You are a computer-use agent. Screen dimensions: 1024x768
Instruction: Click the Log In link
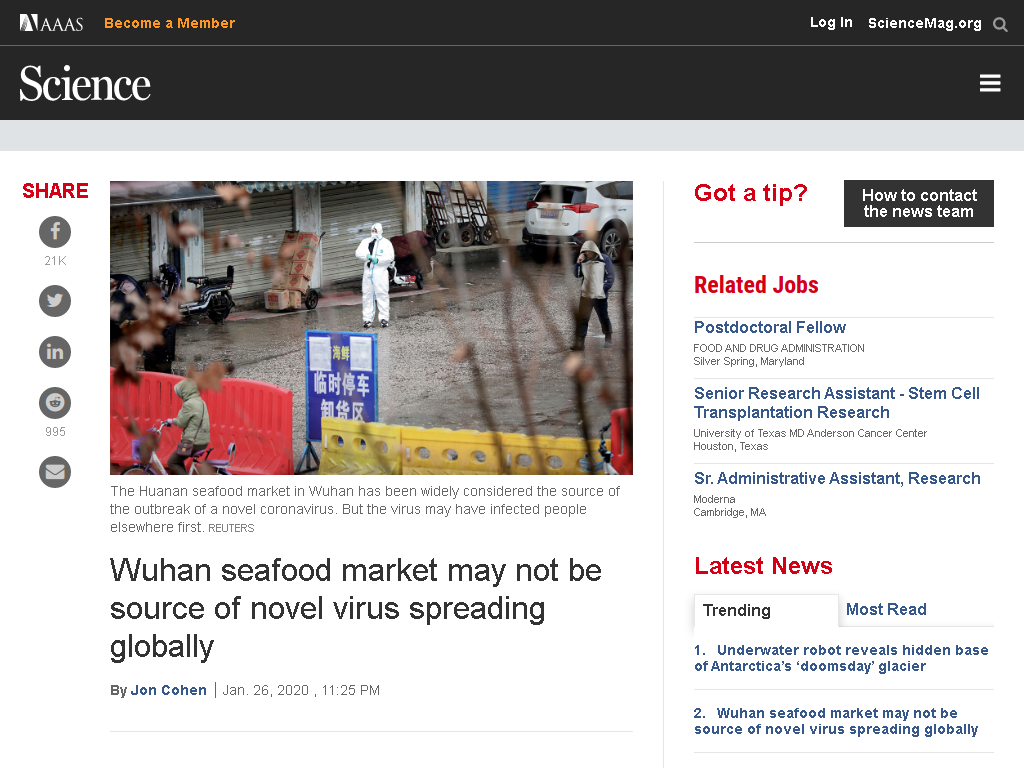(x=831, y=23)
